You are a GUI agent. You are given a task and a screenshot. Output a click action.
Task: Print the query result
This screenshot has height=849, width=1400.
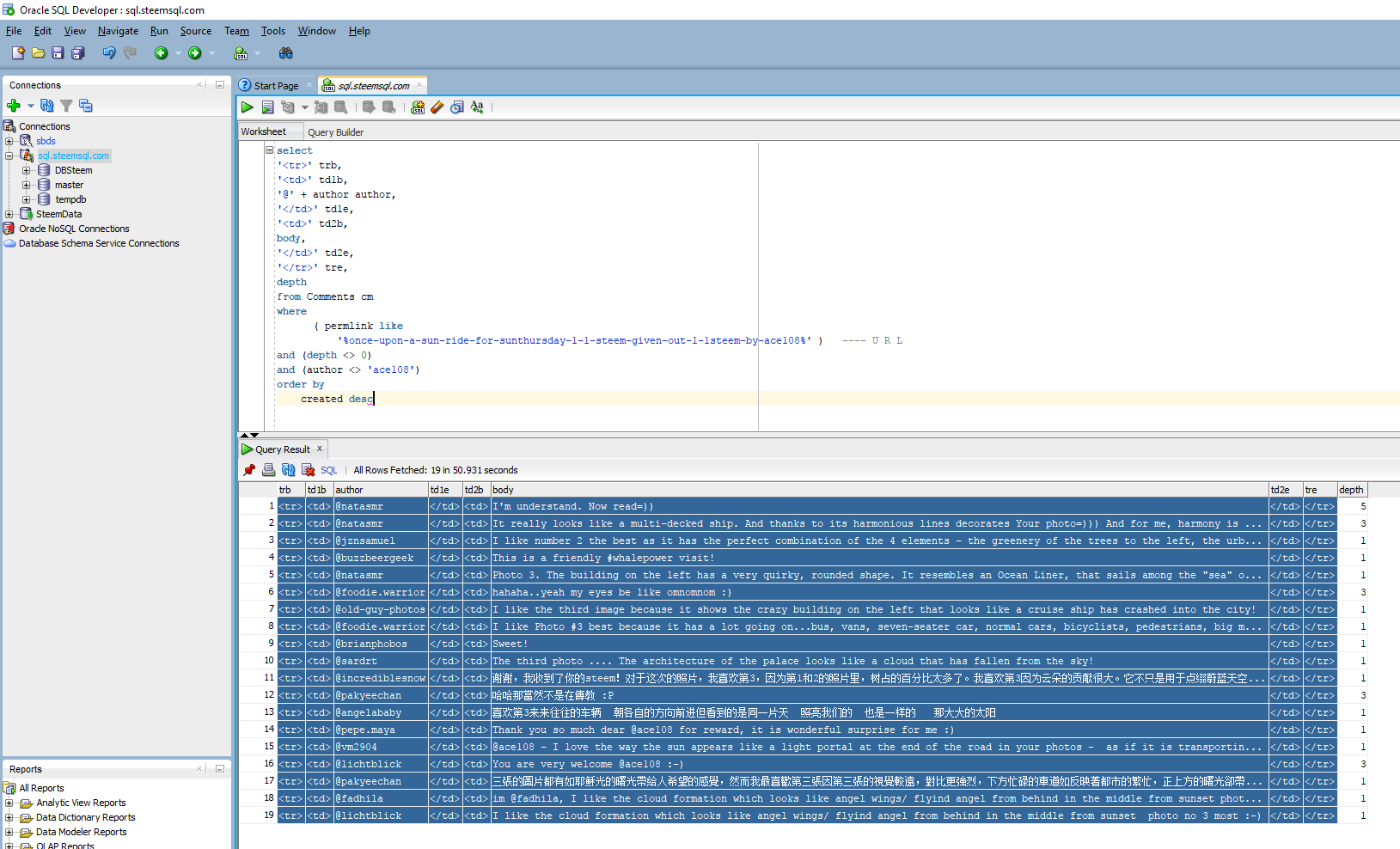(x=268, y=470)
